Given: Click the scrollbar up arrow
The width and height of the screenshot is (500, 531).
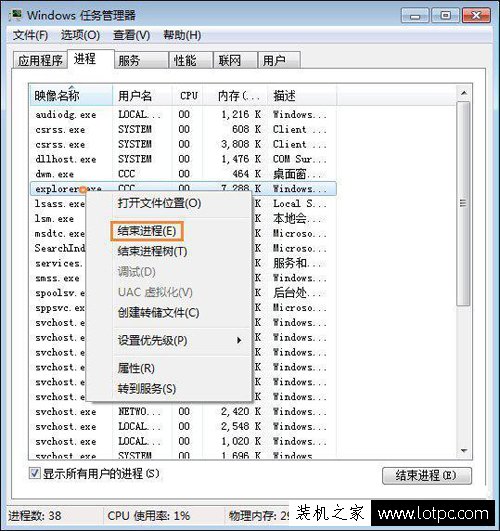Looking at the screenshot, I should tap(464, 92).
